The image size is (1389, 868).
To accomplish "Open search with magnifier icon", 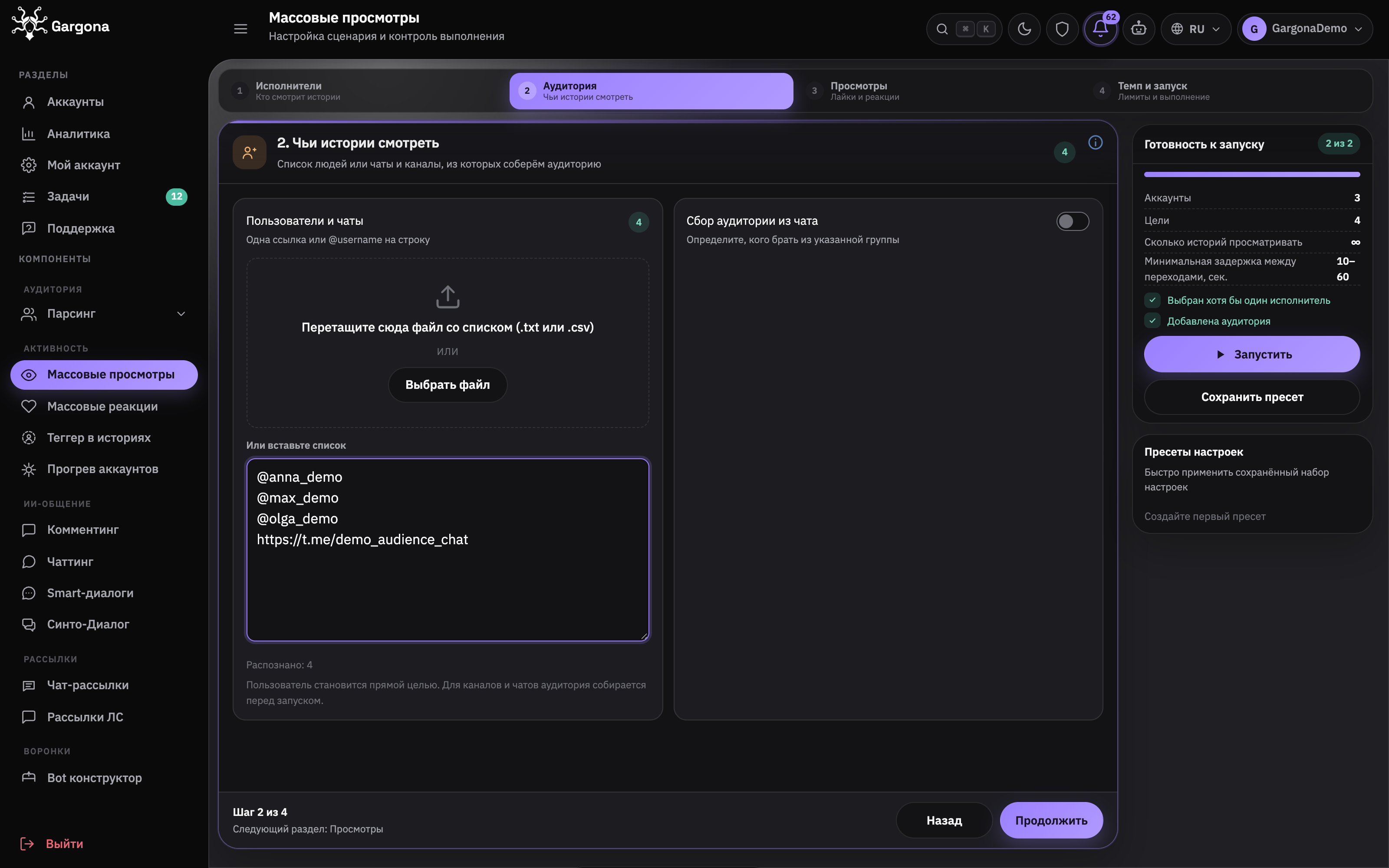I will 942,29.
